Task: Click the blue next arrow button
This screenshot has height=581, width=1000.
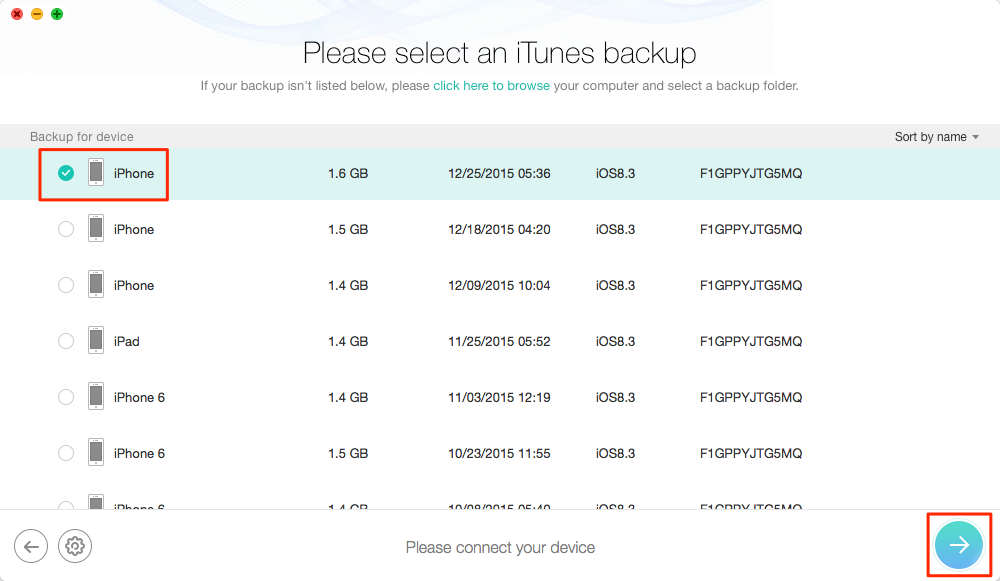Action: pos(959,545)
